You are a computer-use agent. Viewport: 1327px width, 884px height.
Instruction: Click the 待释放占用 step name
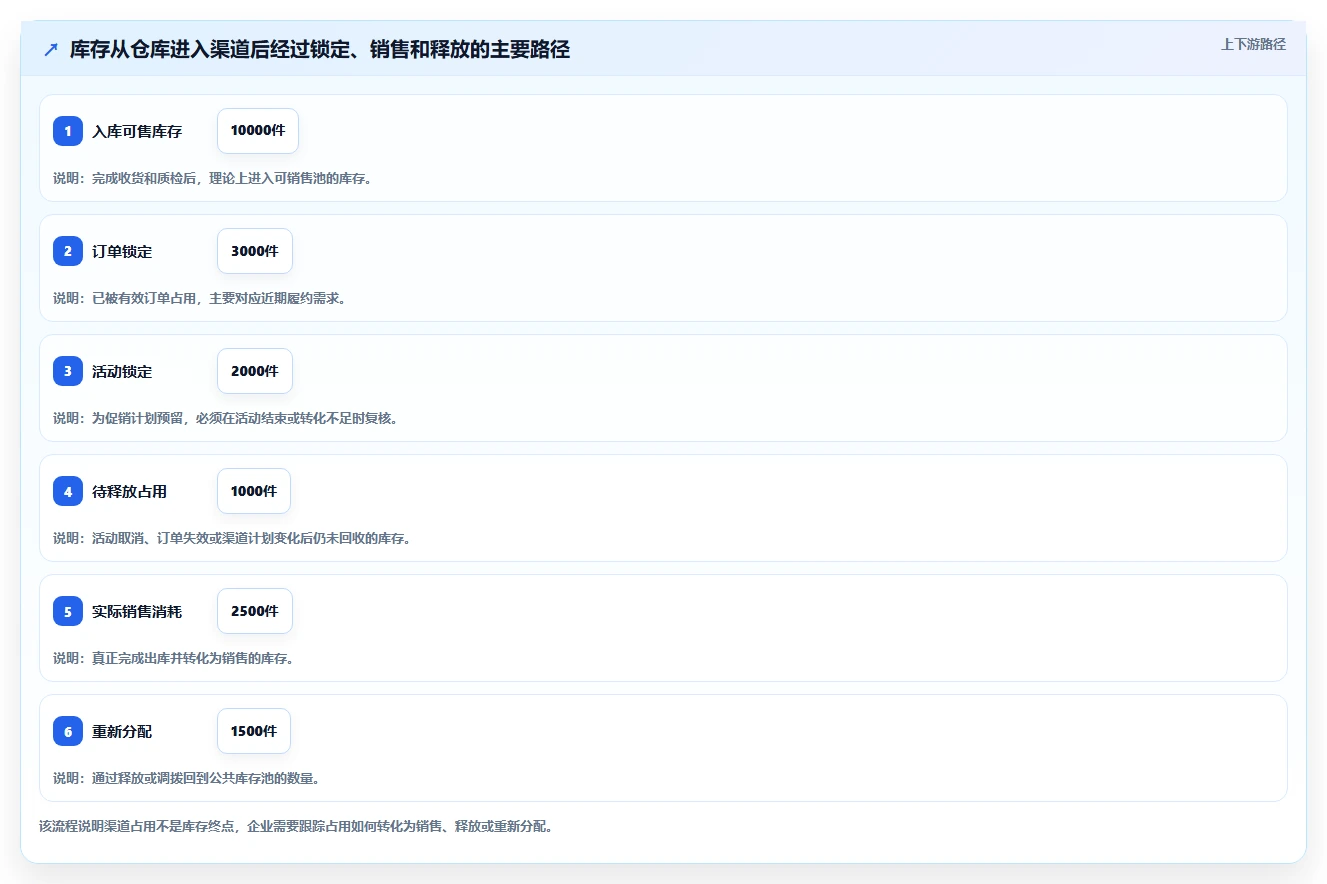tap(130, 491)
